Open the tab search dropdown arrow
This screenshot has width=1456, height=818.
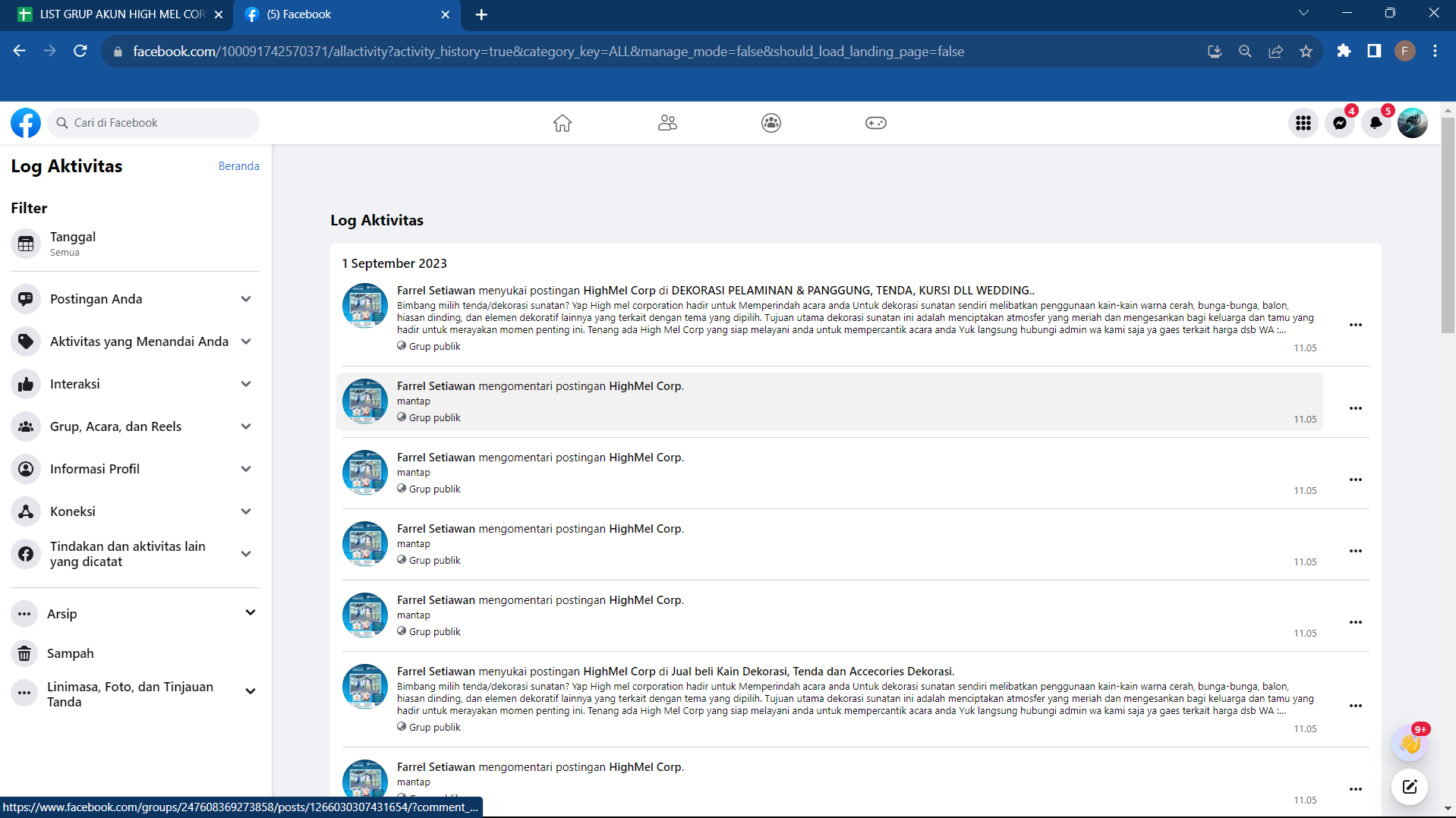[x=1303, y=13]
